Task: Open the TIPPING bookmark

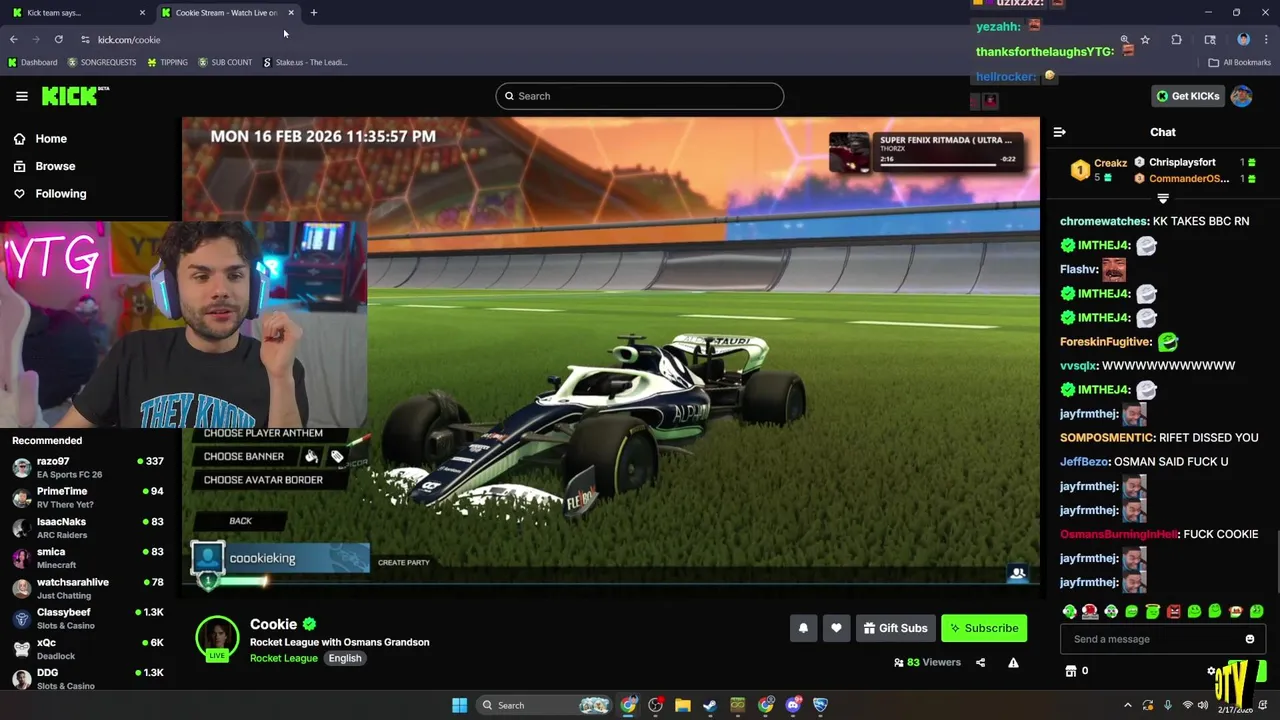Action: click(x=167, y=62)
